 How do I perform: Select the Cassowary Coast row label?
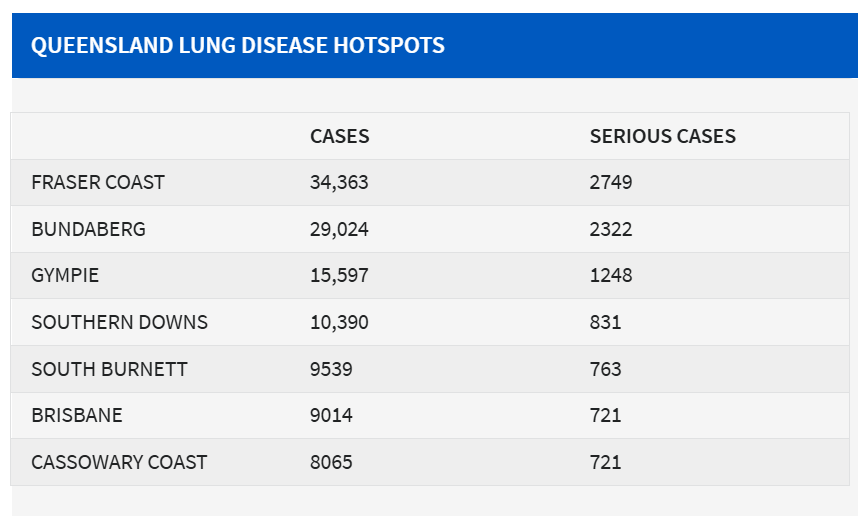[x=119, y=462]
